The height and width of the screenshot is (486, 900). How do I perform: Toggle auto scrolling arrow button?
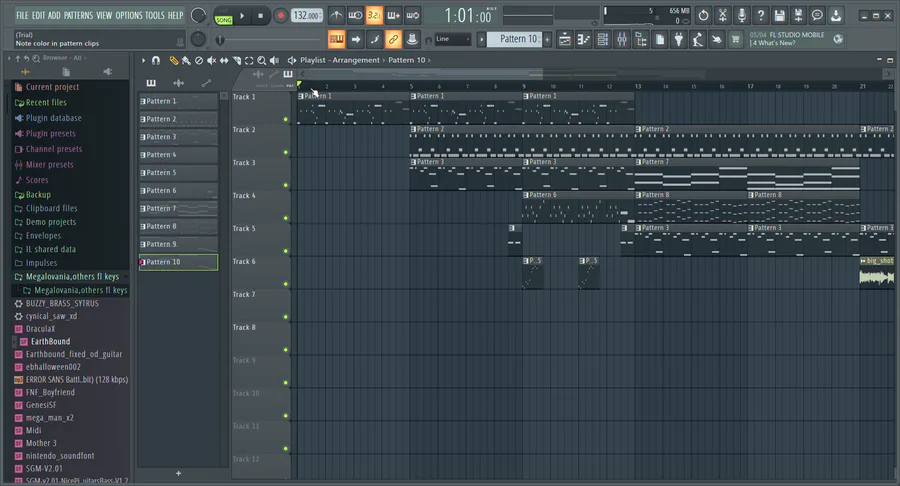click(x=356, y=40)
